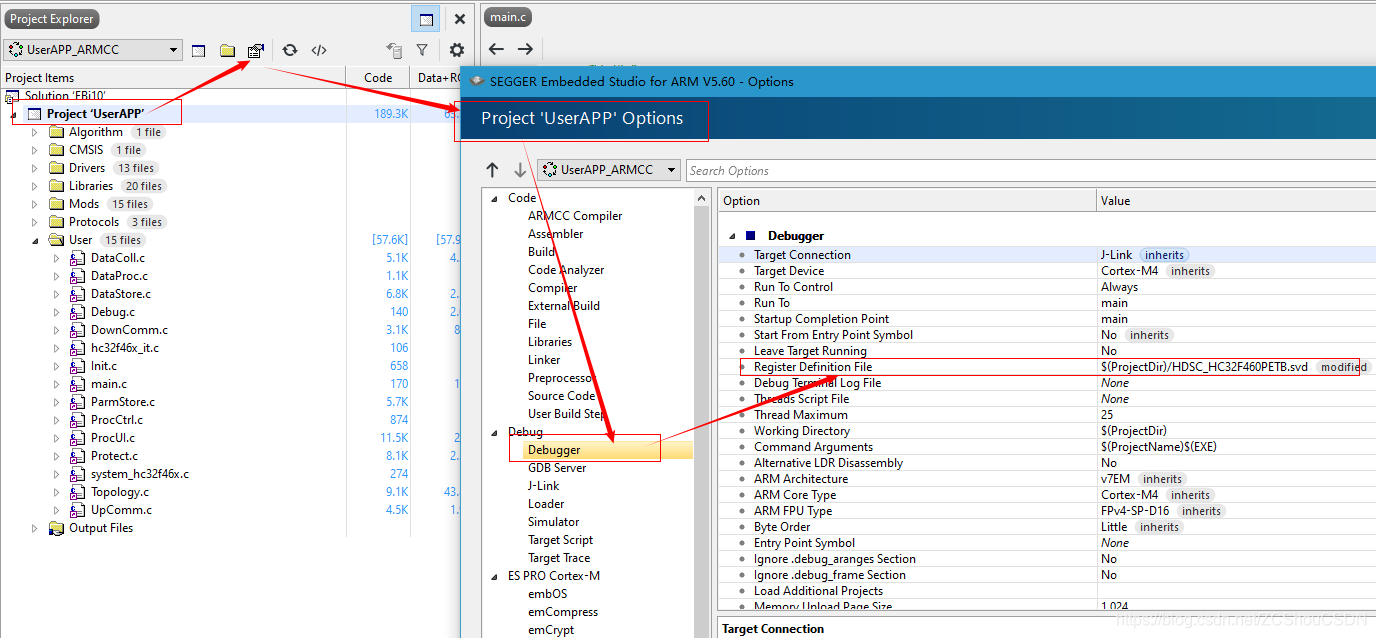The image size is (1376, 638).
Task: Click the Thread Maximum value 25
Action: pyautogui.click(x=1107, y=415)
